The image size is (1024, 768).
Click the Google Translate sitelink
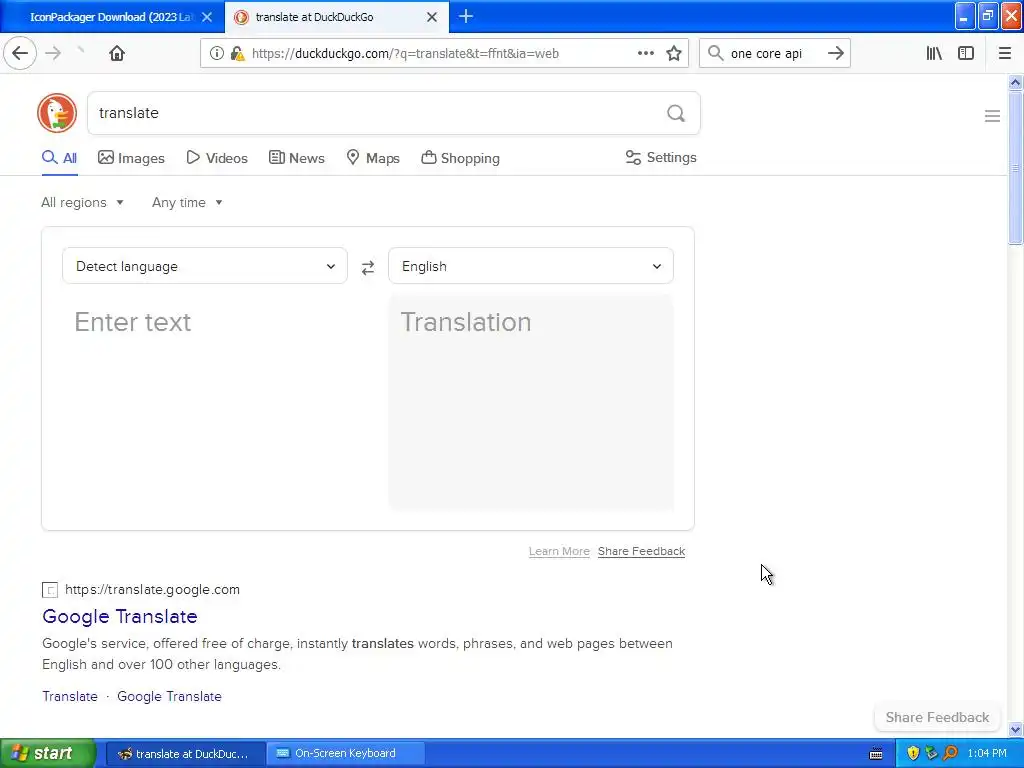click(169, 696)
